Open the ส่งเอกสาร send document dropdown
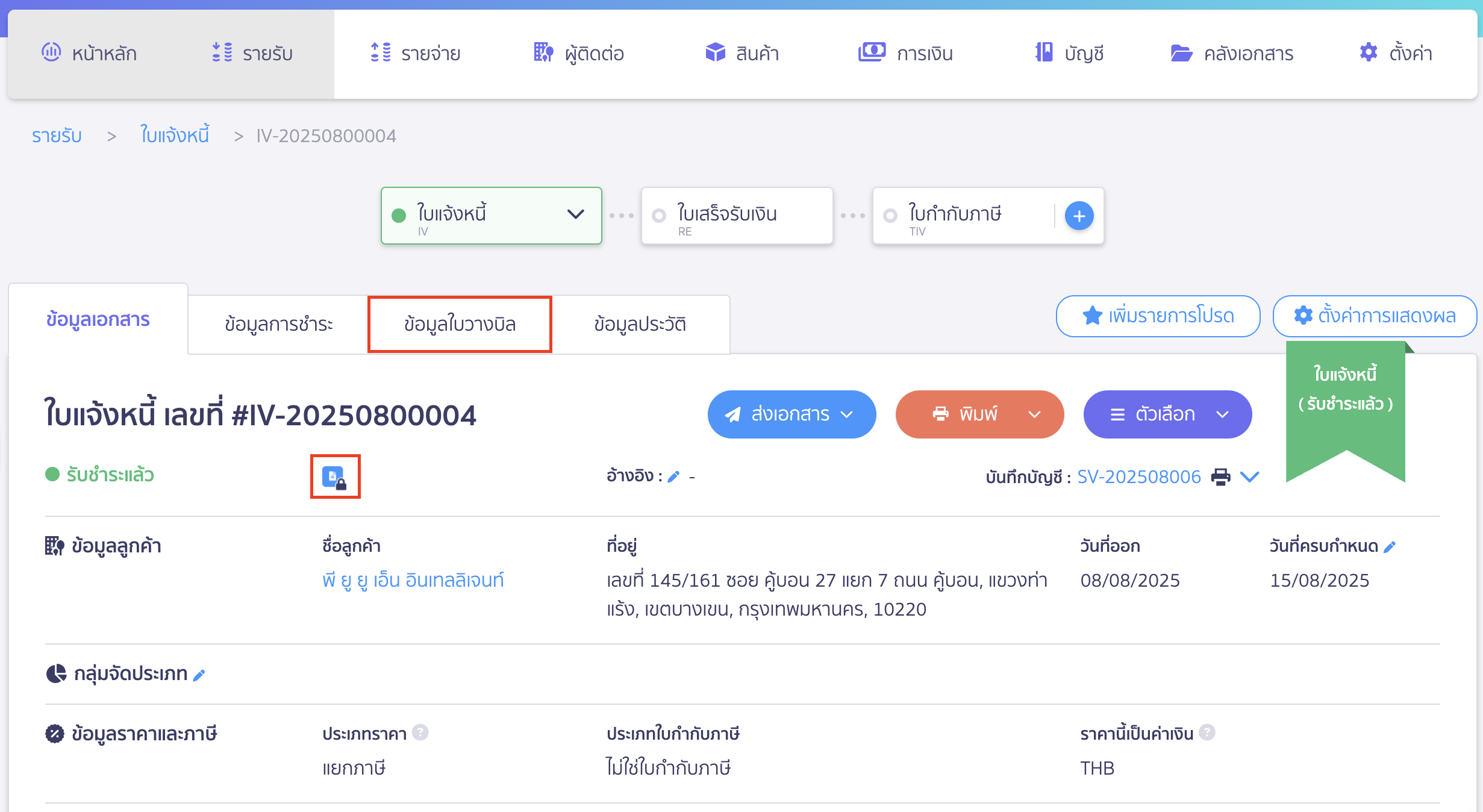The height and width of the screenshot is (812, 1483). (791, 414)
